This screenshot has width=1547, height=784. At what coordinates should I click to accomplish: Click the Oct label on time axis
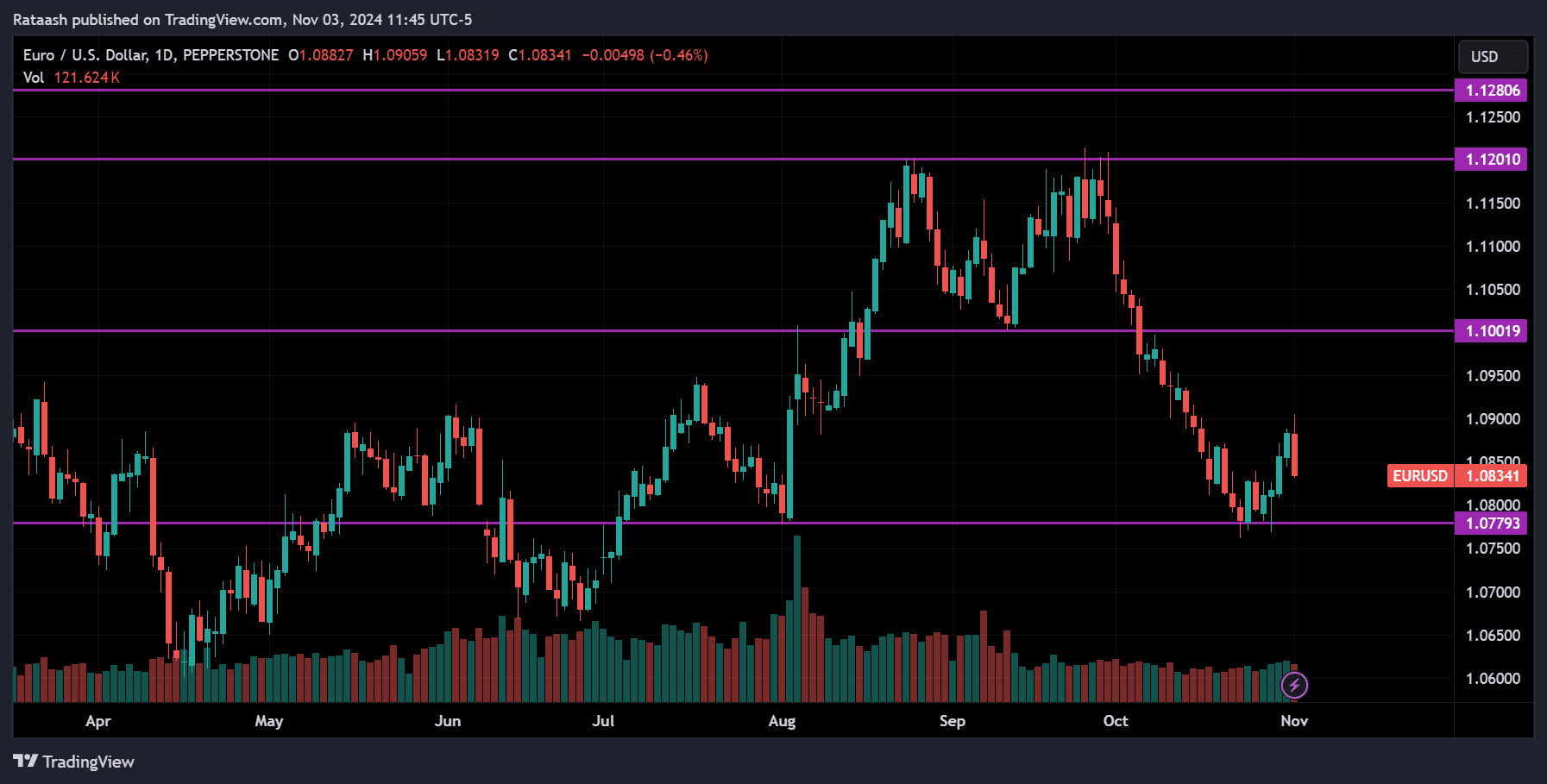coord(1116,721)
